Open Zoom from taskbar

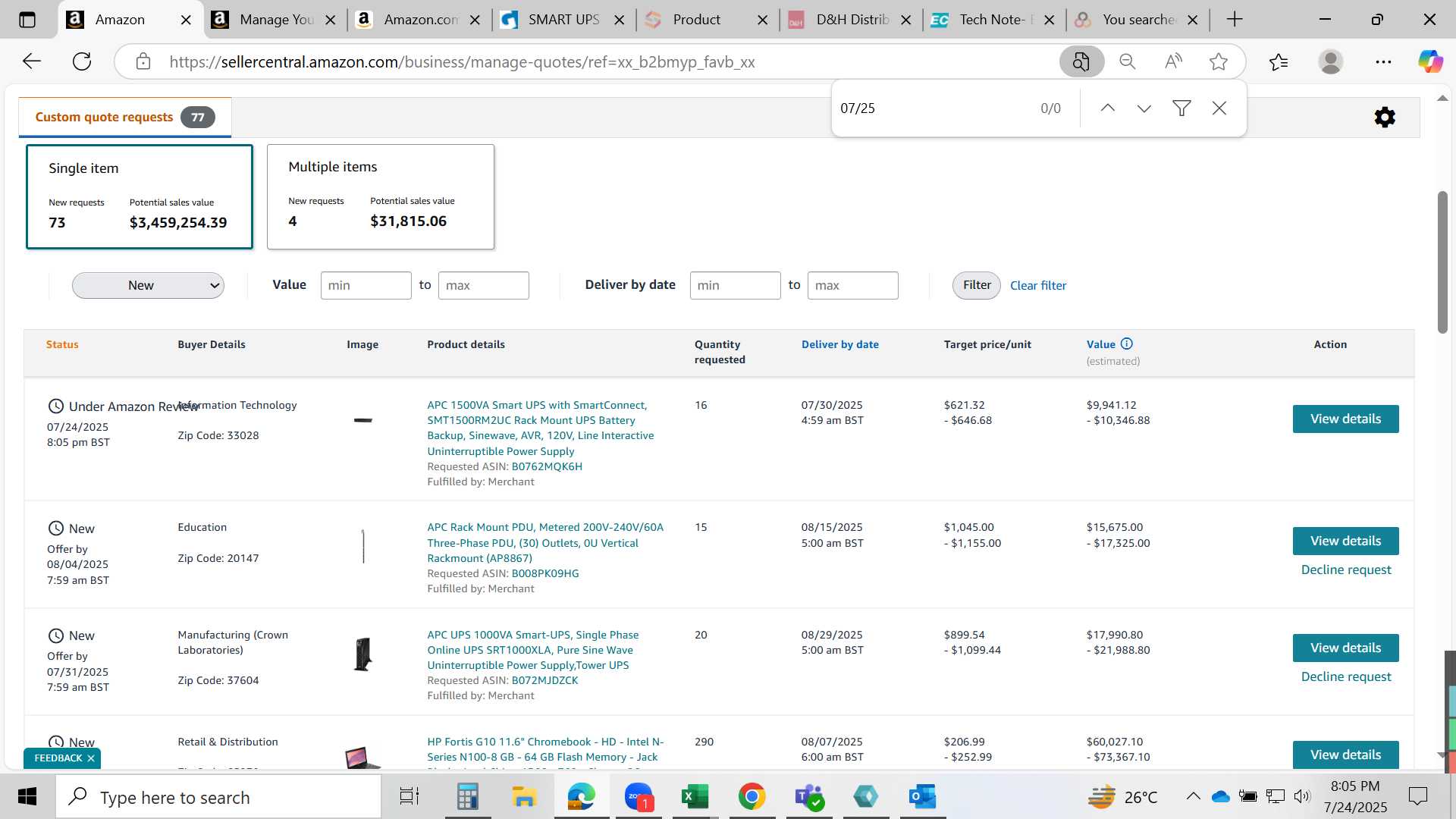(x=639, y=797)
